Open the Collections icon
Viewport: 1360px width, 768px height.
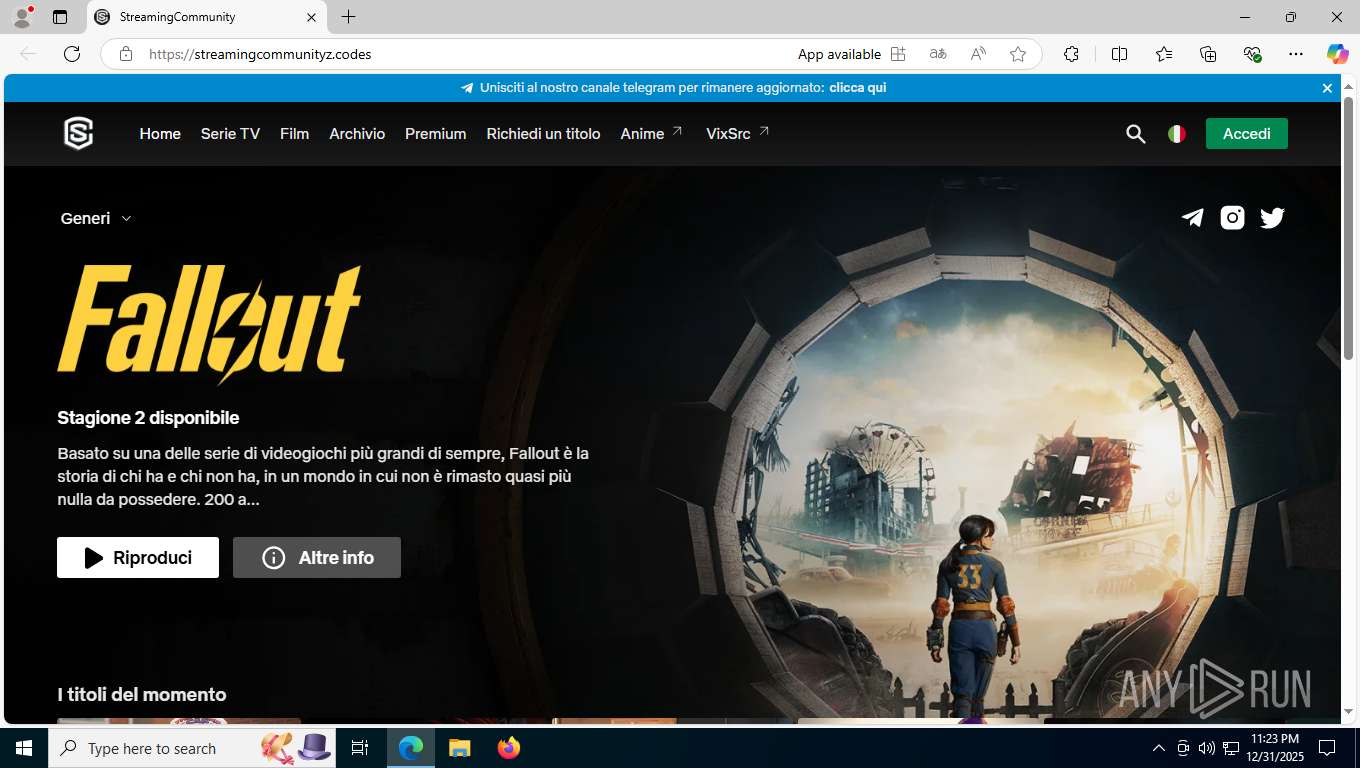coord(1208,54)
